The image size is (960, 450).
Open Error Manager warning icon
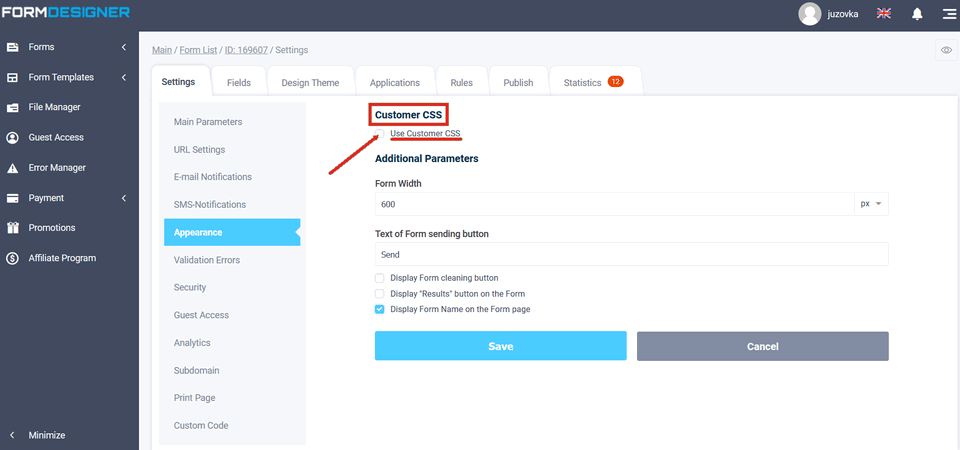pos(13,168)
